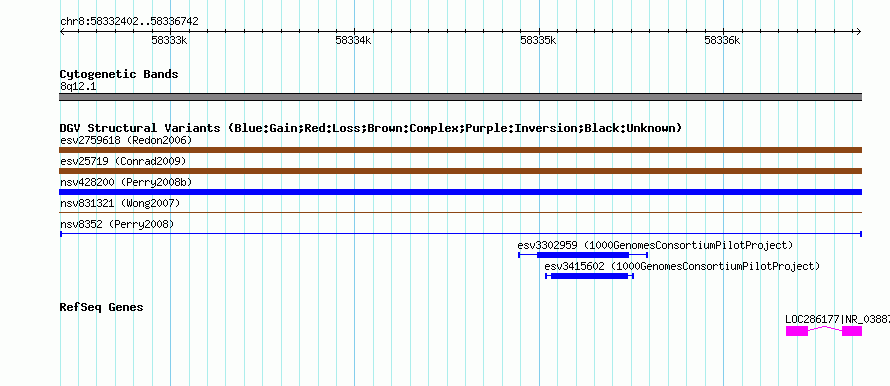Select the brown bar for esv2759618
This screenshot has height=386, width=890.
tap(460, 150)
